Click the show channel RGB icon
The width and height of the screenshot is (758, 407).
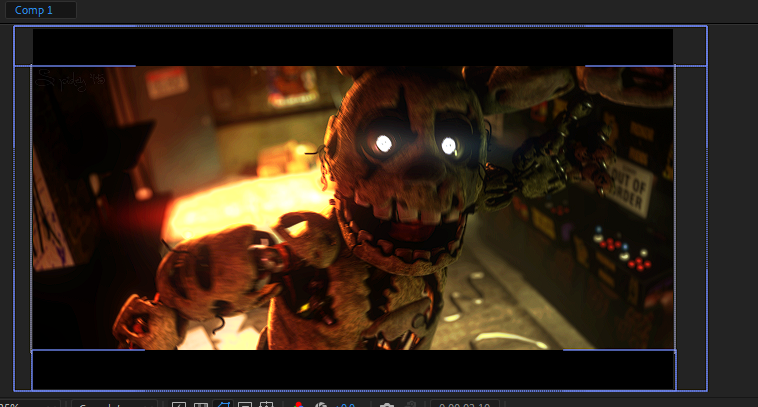click(x=298, y=404)
